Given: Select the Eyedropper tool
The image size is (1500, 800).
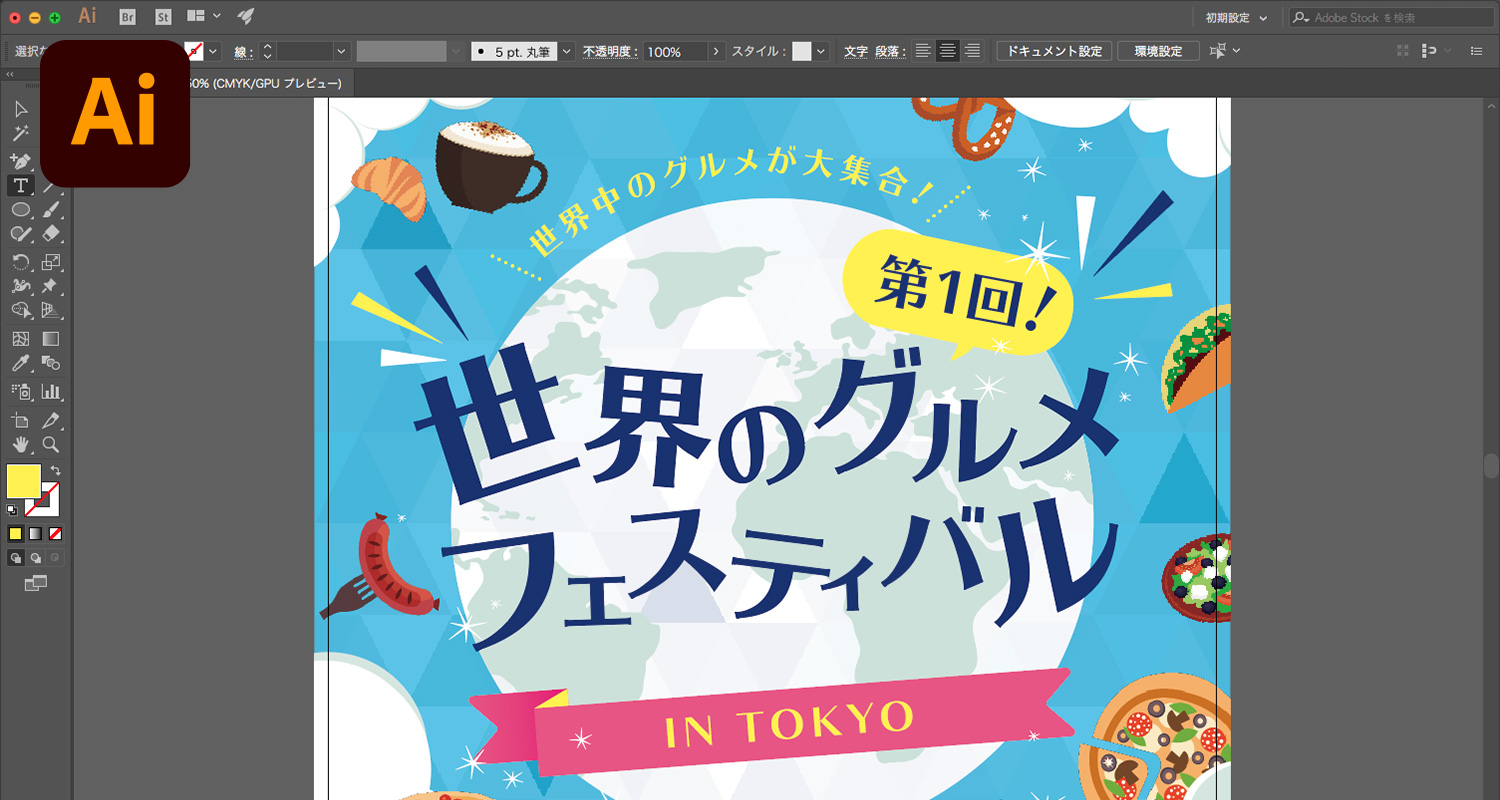Looking at the screenshot, I should (20, 364).
